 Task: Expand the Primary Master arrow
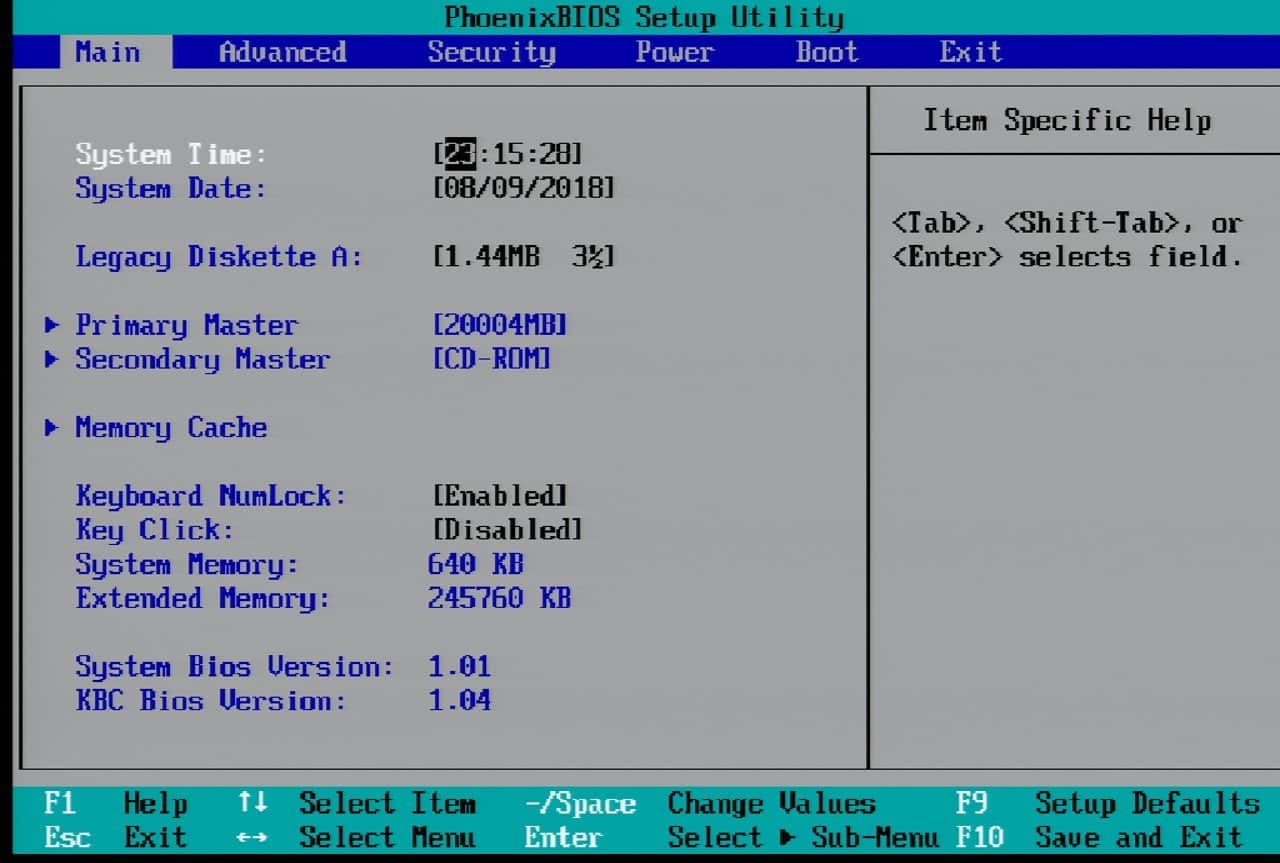pos(52,325)
